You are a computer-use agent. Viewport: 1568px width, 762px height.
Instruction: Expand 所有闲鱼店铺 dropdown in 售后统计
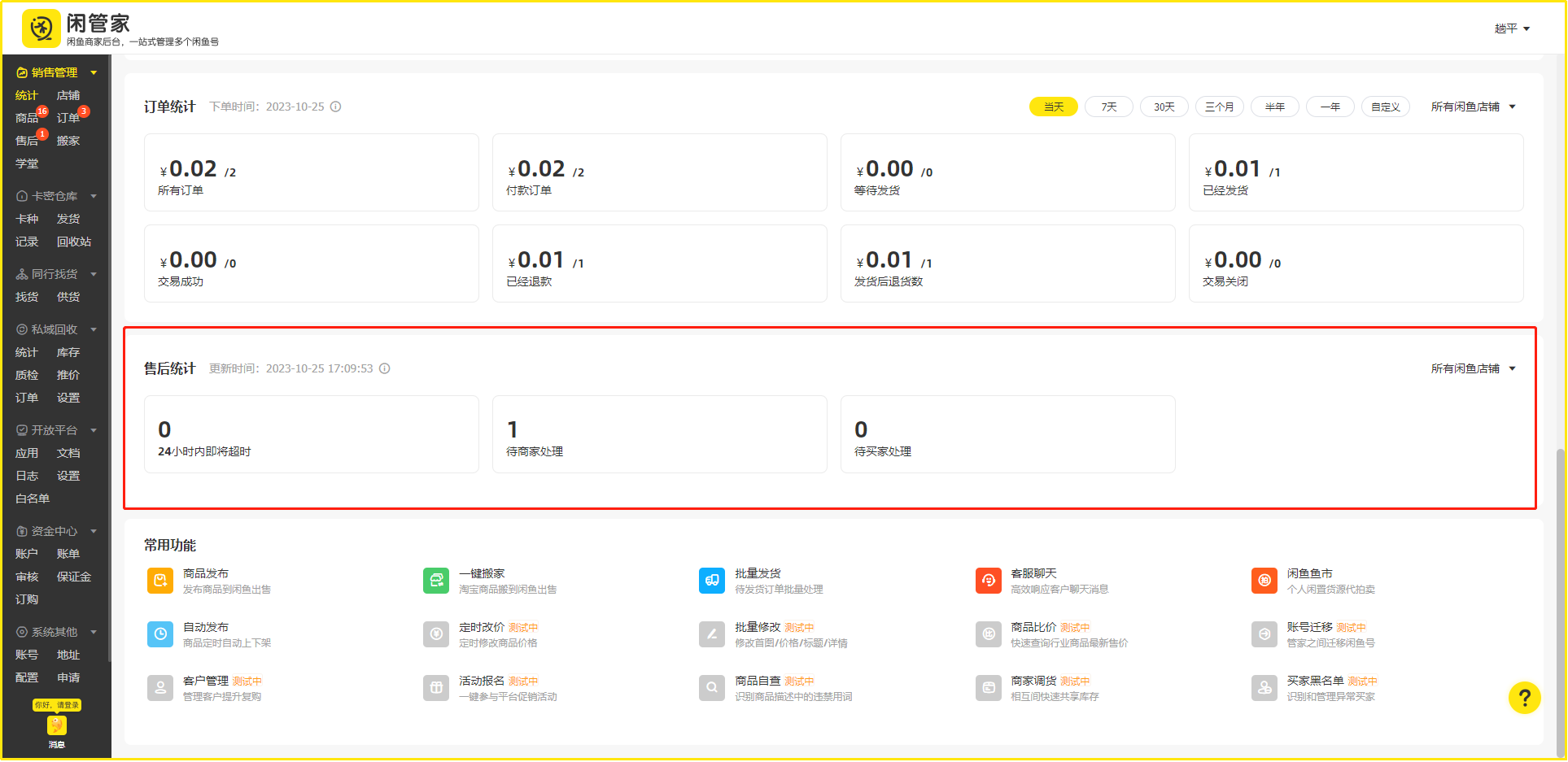[1473, 368]
